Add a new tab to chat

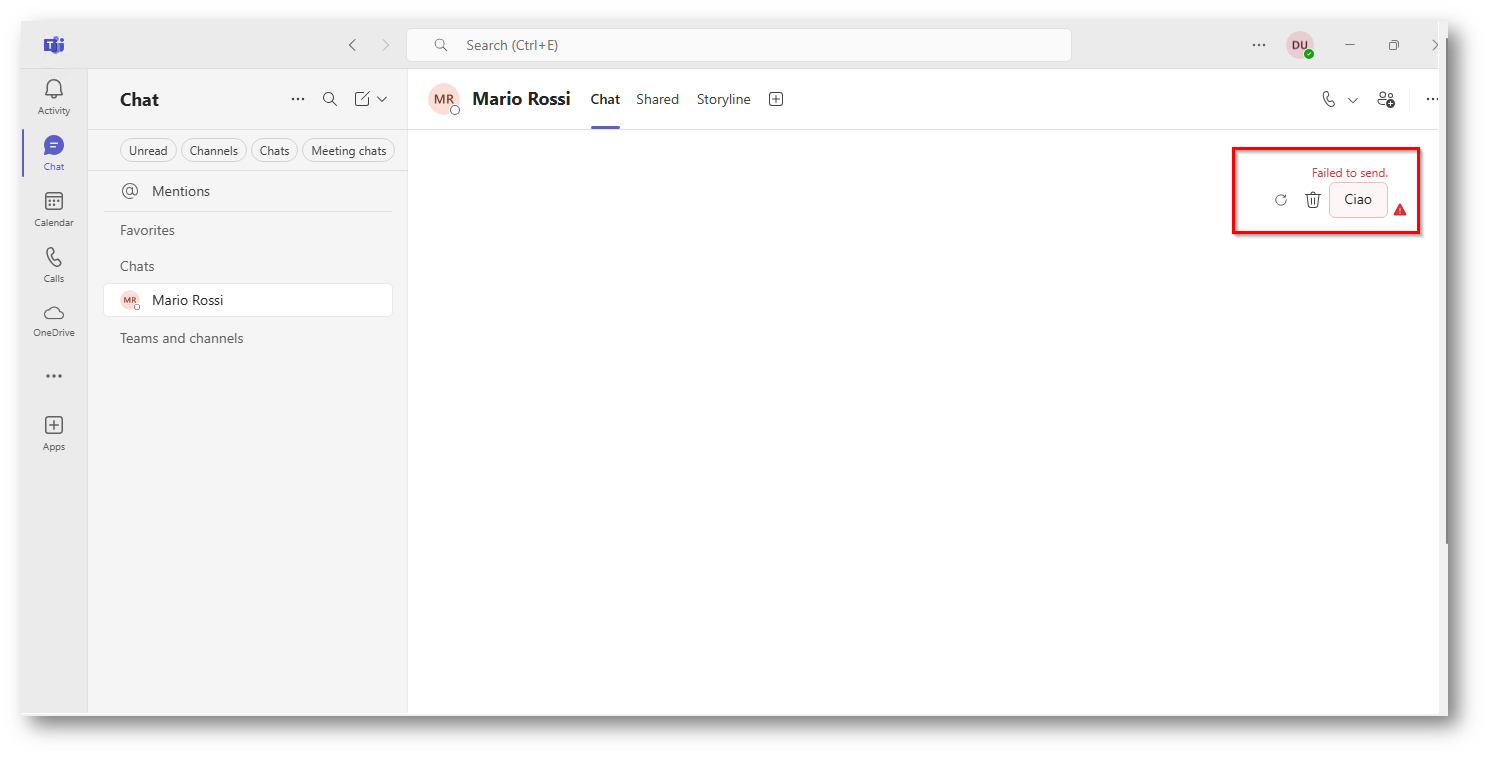(776, 99)
